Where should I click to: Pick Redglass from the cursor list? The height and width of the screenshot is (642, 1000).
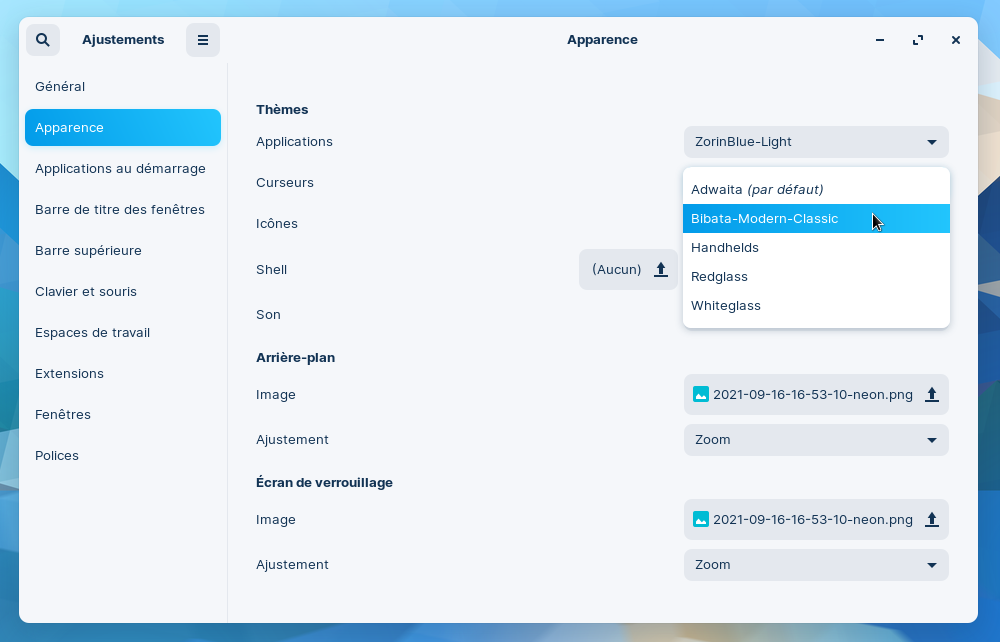720,277
